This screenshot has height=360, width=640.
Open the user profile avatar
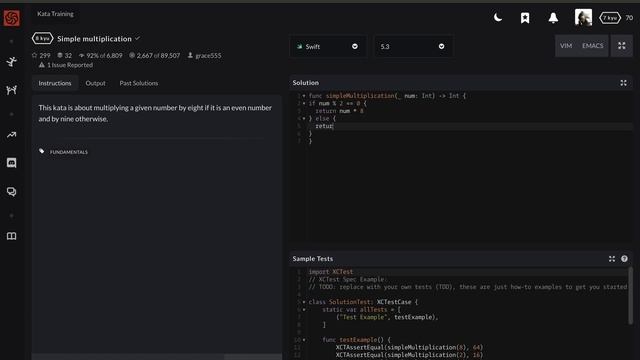tap(583, 18)
